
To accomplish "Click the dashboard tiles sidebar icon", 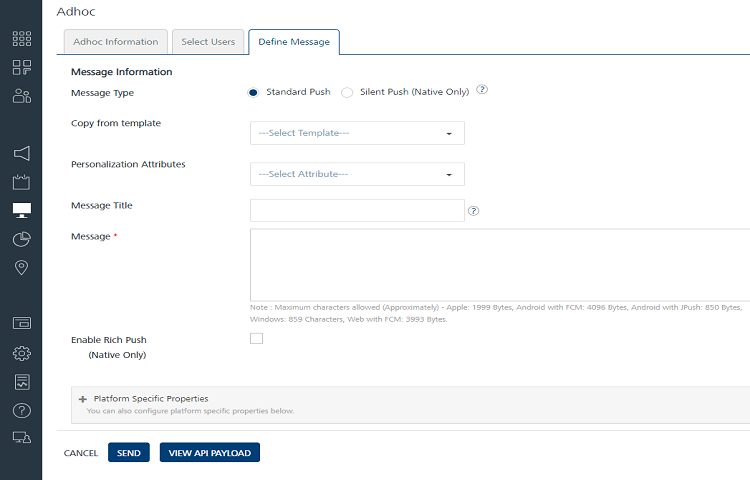I will pos(21,67).
